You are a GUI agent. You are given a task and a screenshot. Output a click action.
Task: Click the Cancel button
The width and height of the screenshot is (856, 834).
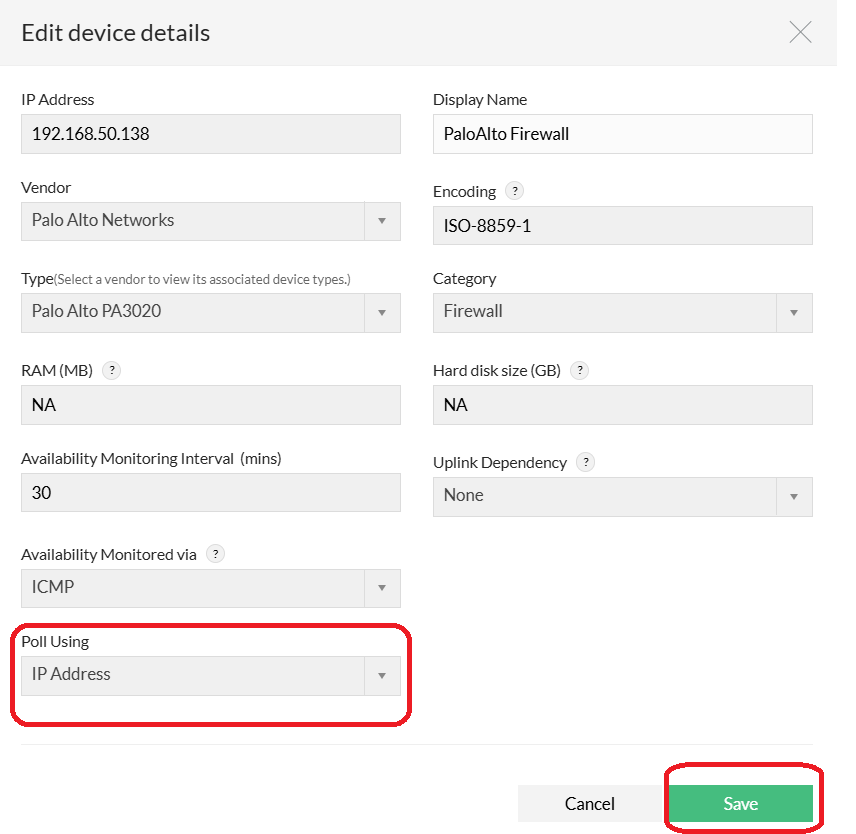coord(589,803)
